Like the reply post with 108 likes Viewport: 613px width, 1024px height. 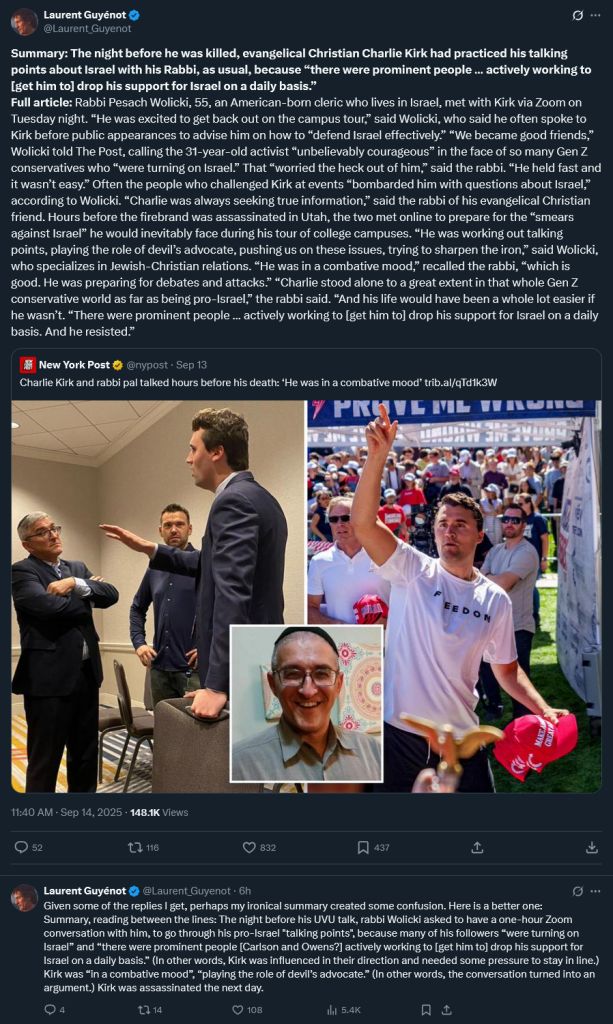[247, 1010]
